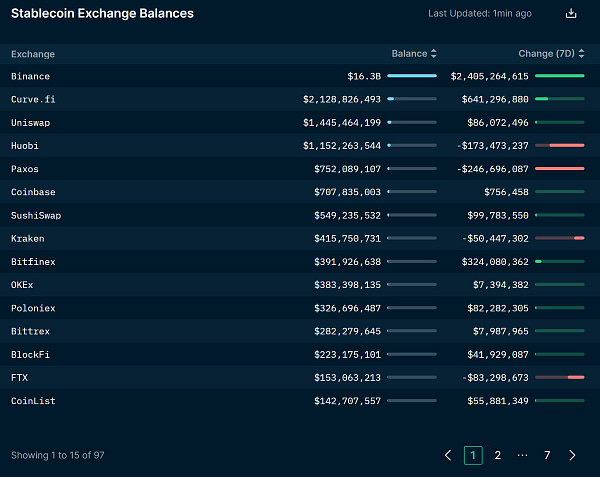The width and height of the screenshot is (600, 477).
Task: Click Huobi balance $1,152,263,544
Action: tap(342, 146)
